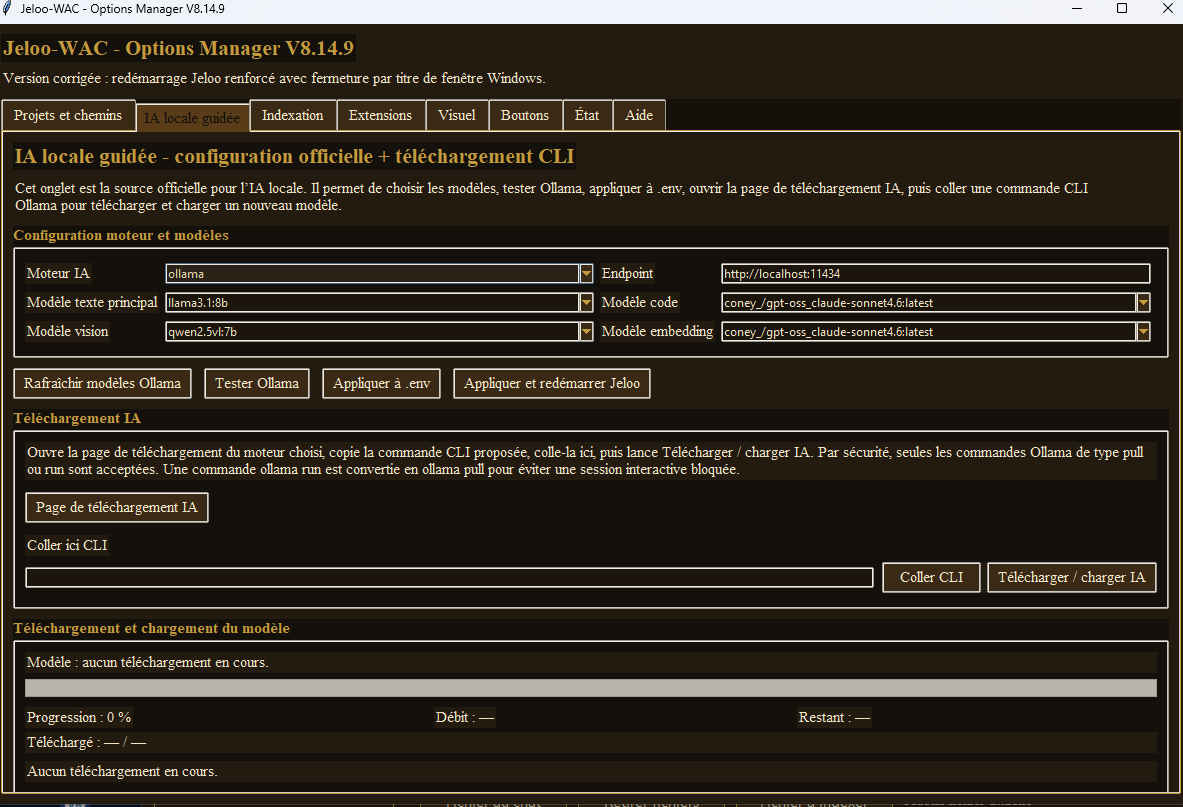Open the Aide tab
1183x807 pixels.
(x=639, y=115)
